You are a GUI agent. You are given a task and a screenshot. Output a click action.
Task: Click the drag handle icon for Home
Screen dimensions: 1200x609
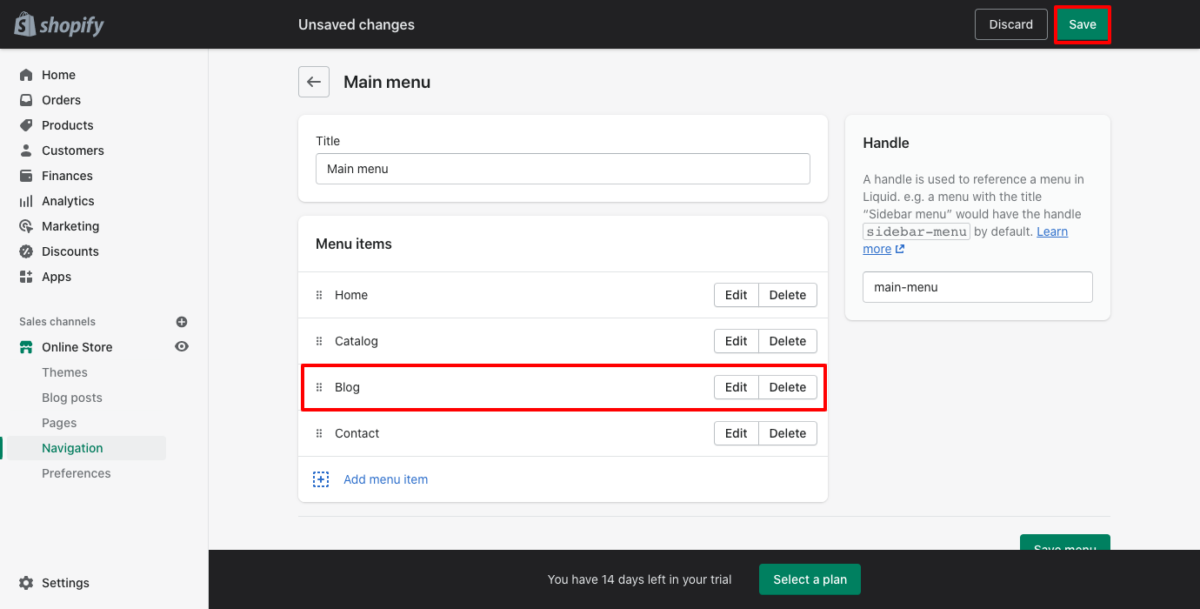tap(319, 295)
